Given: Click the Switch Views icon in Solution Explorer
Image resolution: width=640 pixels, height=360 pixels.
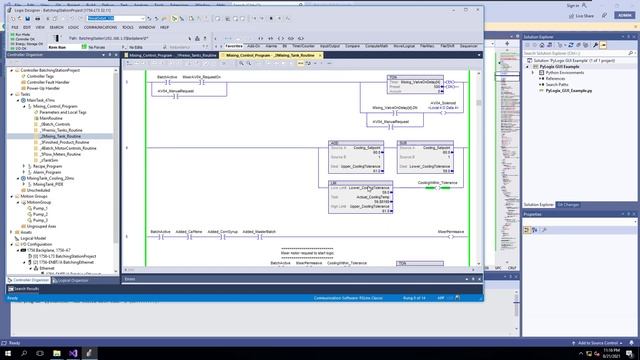Looking at the screenshot, I should tap(549, 45).
